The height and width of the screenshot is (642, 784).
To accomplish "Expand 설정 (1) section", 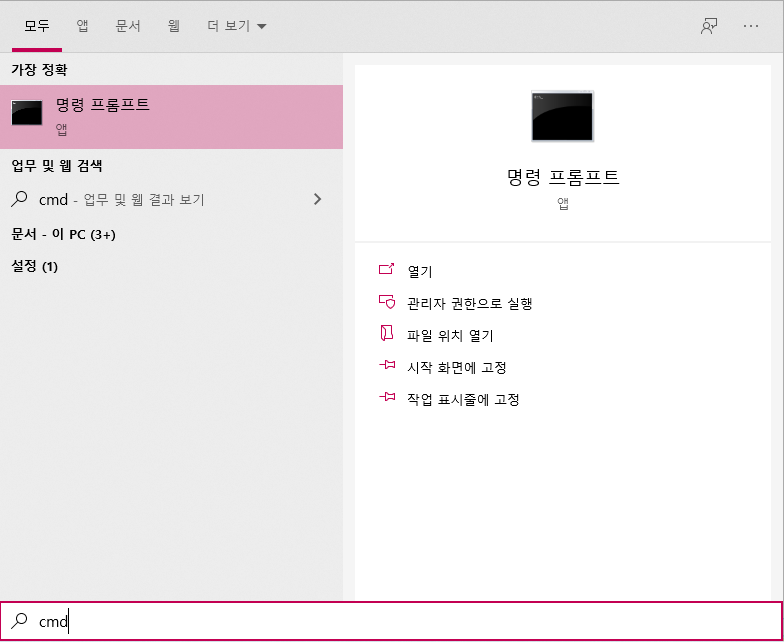I will (x=34, y=266).
